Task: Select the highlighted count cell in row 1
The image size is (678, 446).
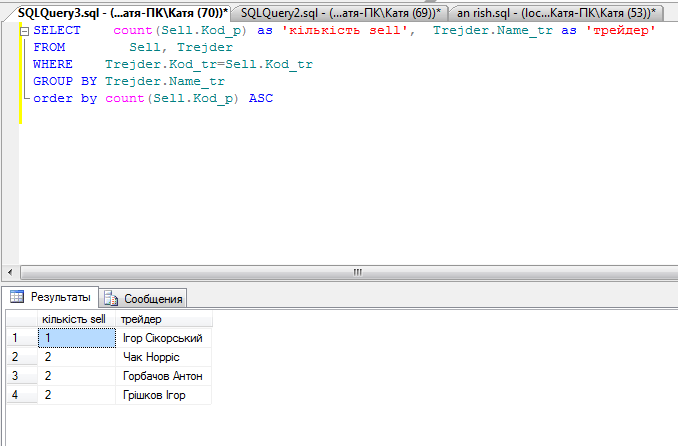Action: [x=77, y=338]
